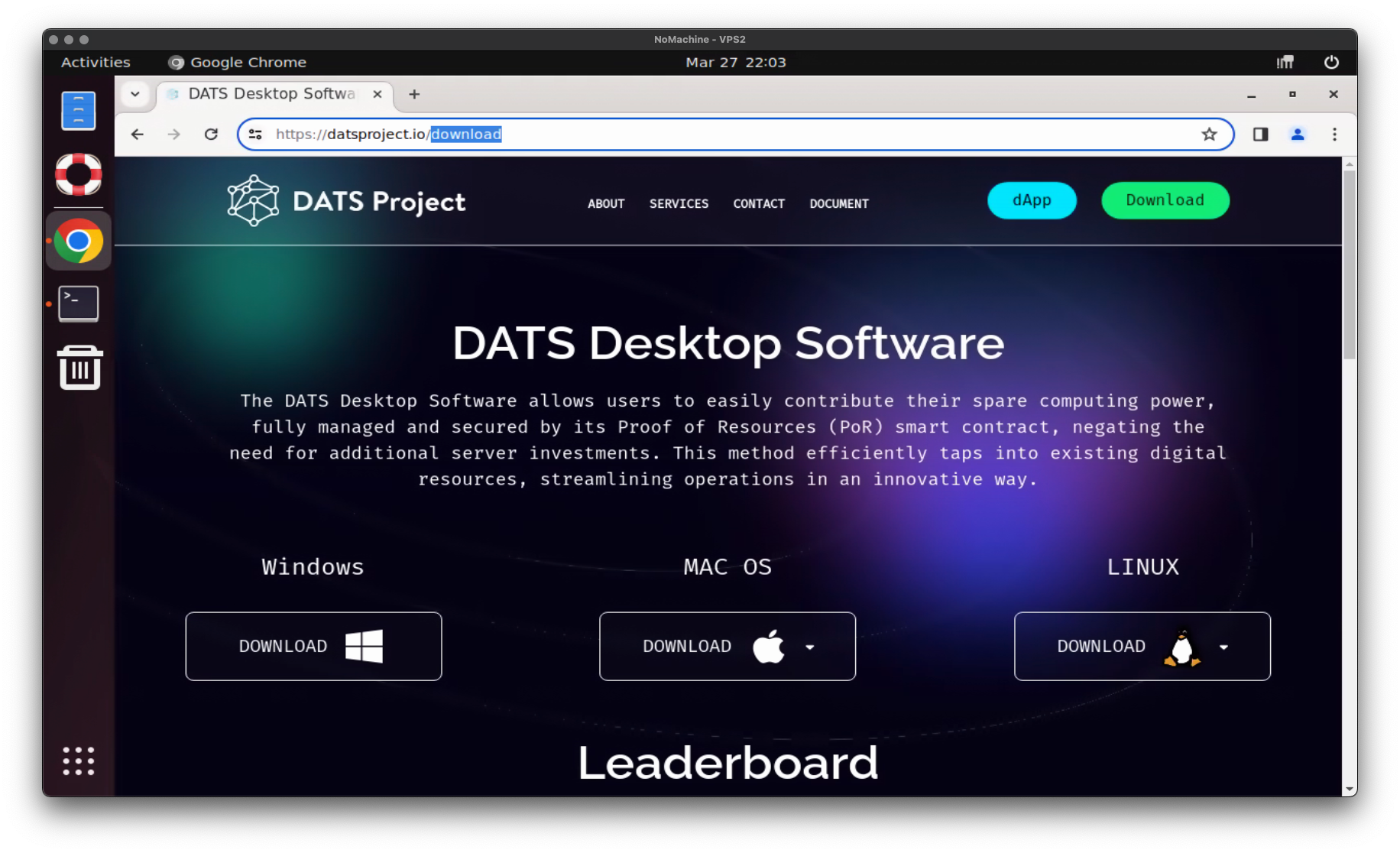The height and width of the screenshot is (853, 1400).
Task: Click the scrollbar down arrow
Action: pyautogui.click(x=1350, y=789)
